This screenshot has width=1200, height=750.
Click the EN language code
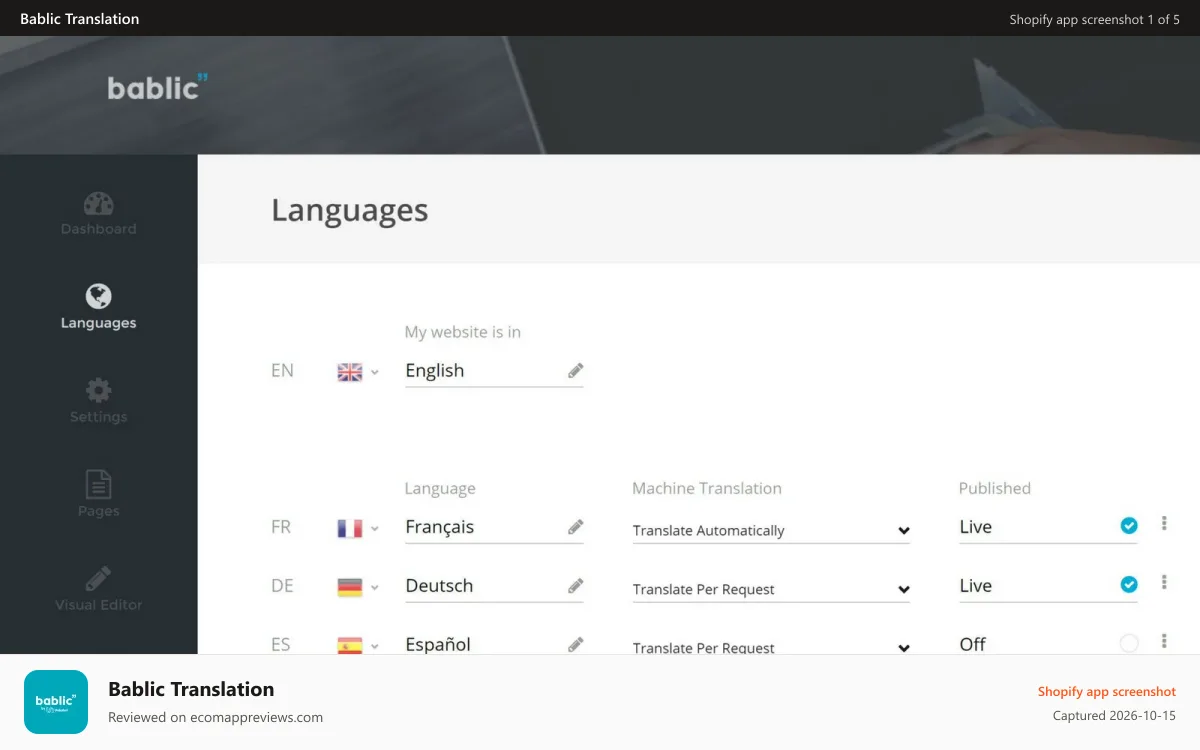point(282,370)
